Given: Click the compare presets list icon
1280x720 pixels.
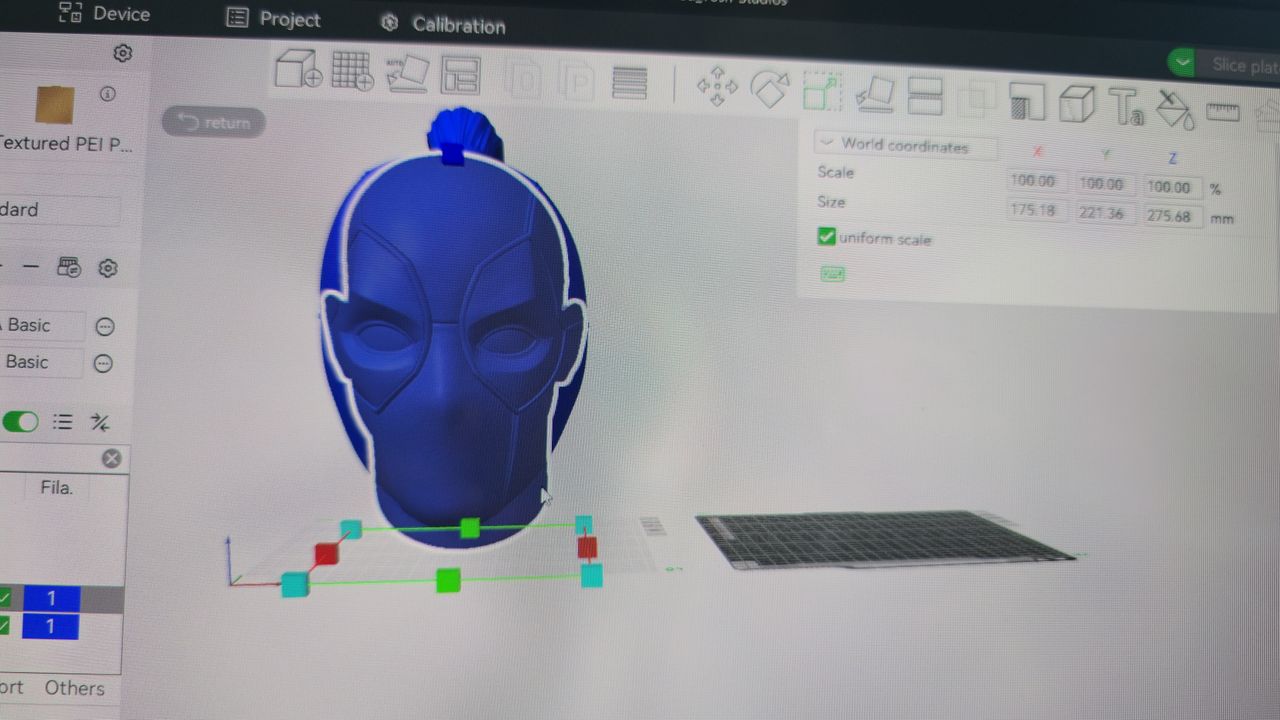Looking at the screenshot, I should (x=63, y=422).
